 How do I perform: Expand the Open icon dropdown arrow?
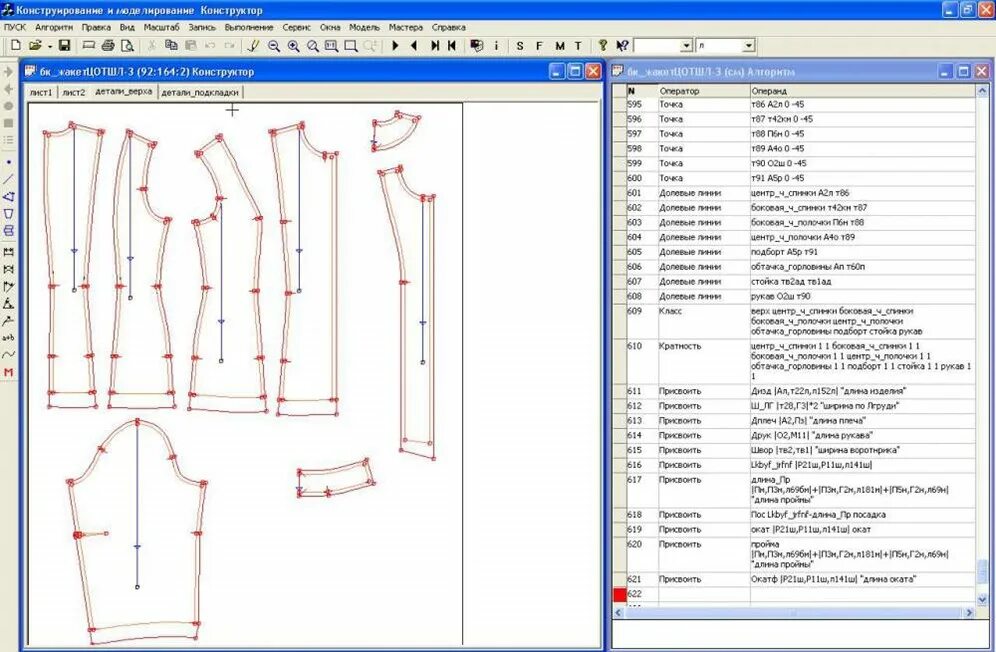tap(50, 46)
